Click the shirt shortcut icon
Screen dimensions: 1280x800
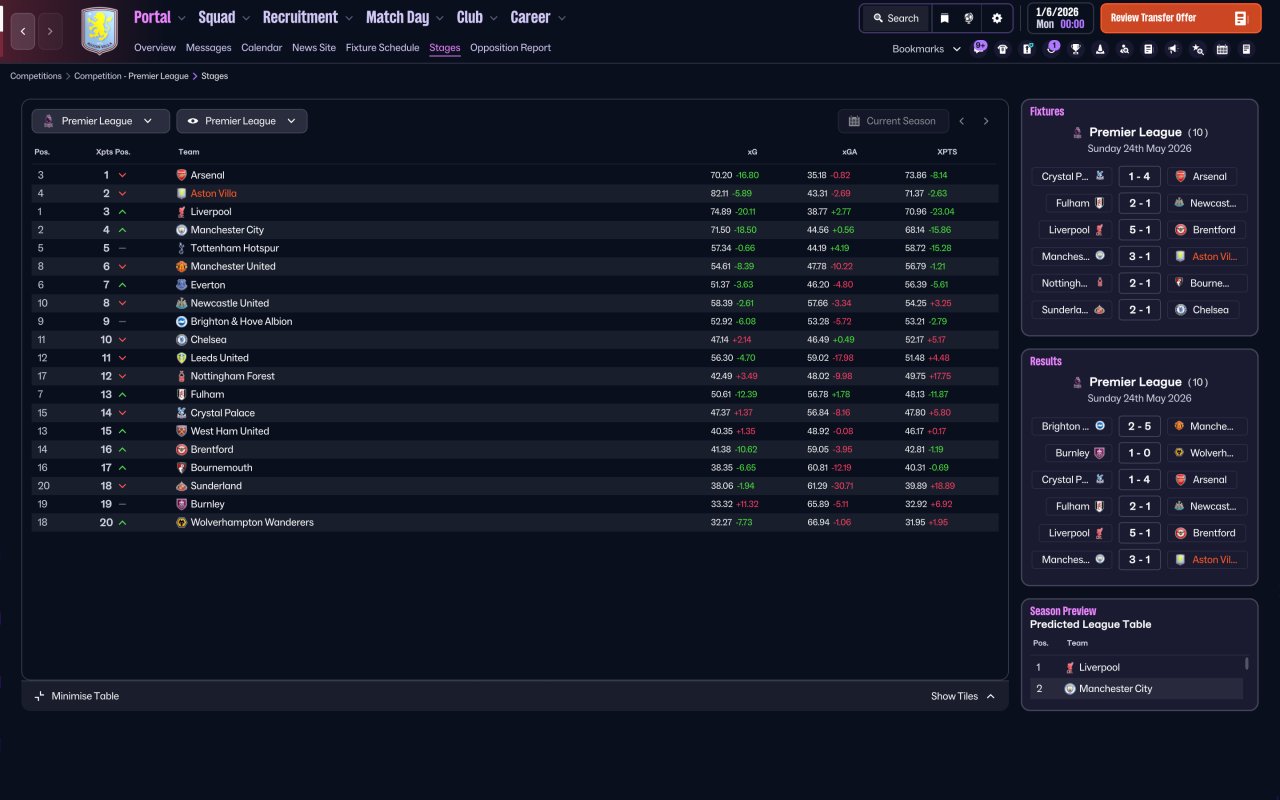[x=1003, y=49]
